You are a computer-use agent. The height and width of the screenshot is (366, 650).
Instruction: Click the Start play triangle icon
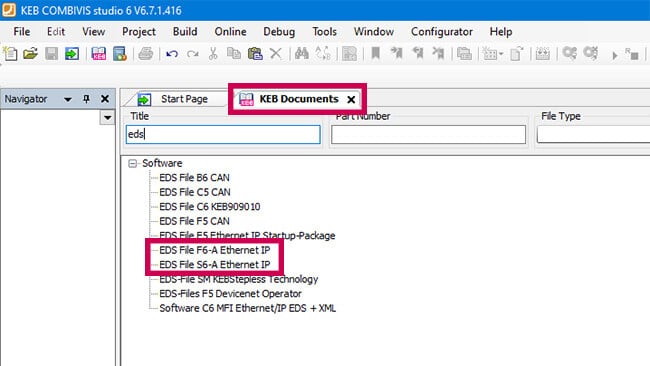pyautogui.click(x=615, y=55)
